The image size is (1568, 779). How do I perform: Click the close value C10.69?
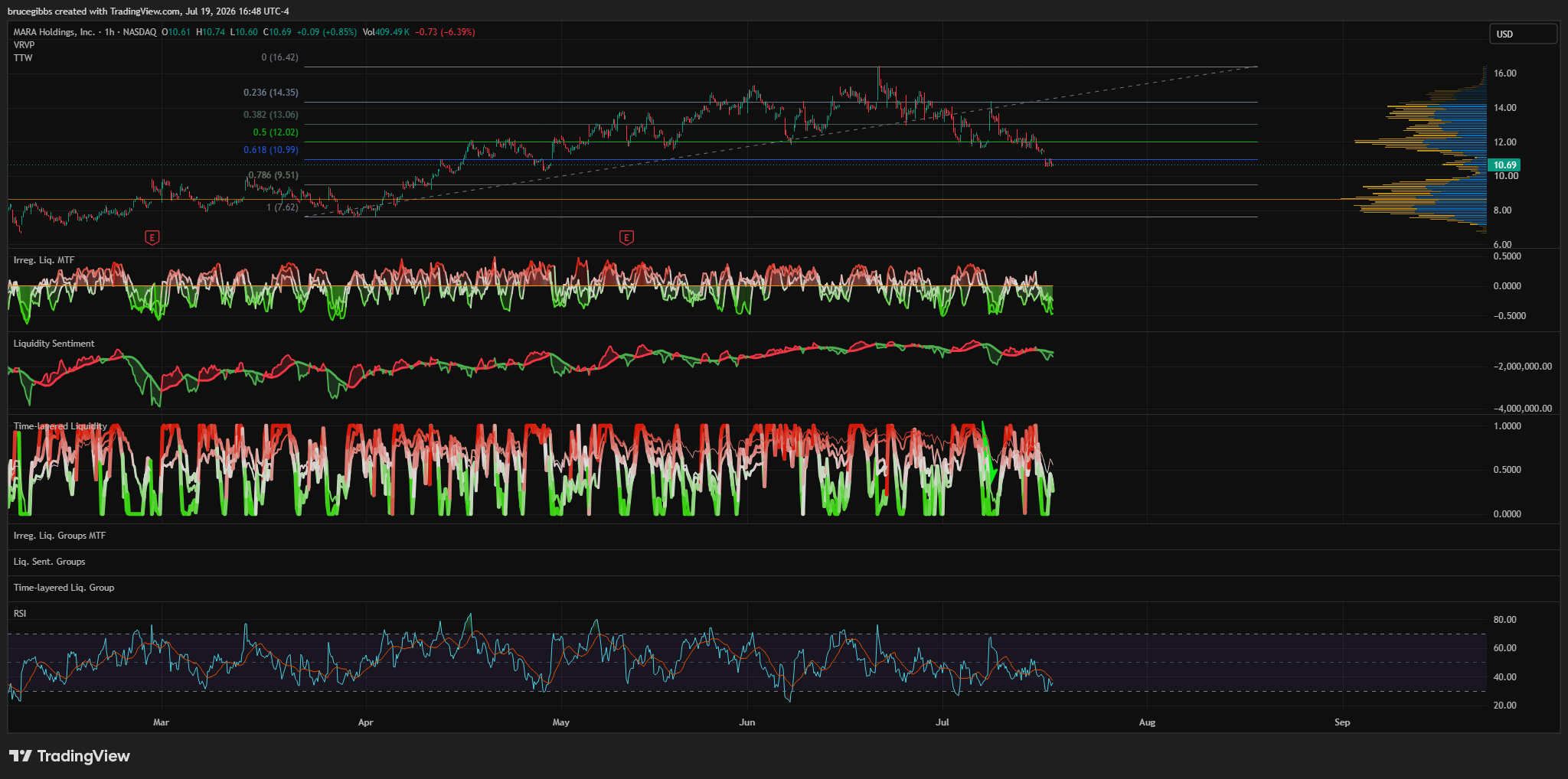277,32
